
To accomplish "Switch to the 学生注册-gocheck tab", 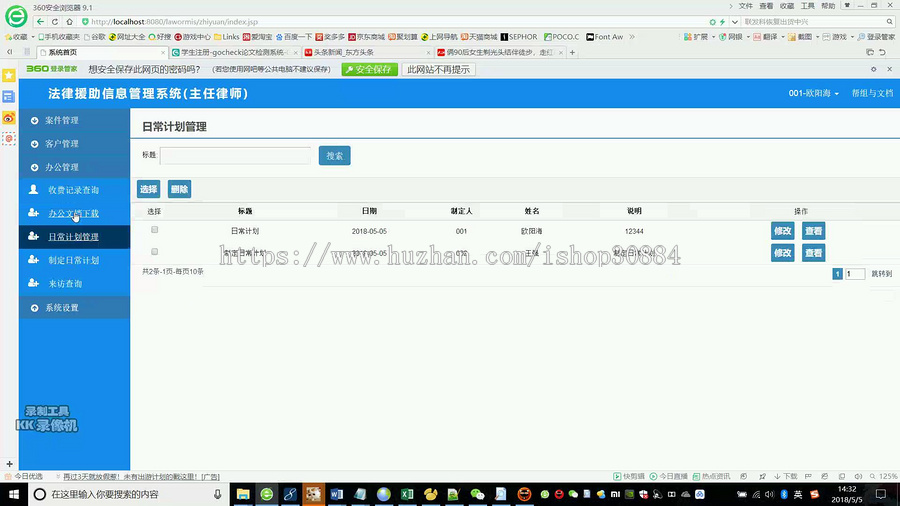I will [x=234, y=52].
